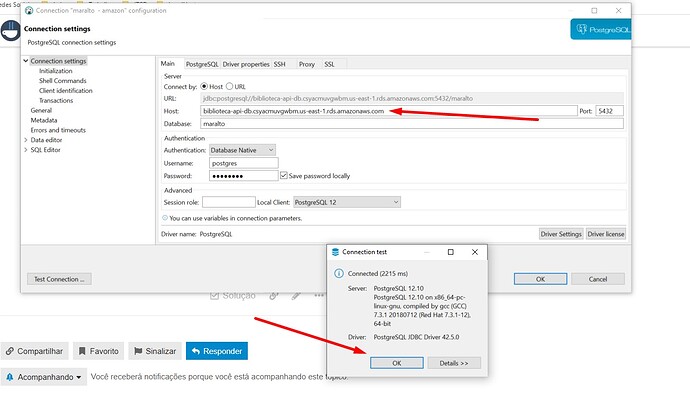Click the Port field showing 5432
The height and width of the screenshot is (401, 690).
pyautogui.click(x=609, y=111)
